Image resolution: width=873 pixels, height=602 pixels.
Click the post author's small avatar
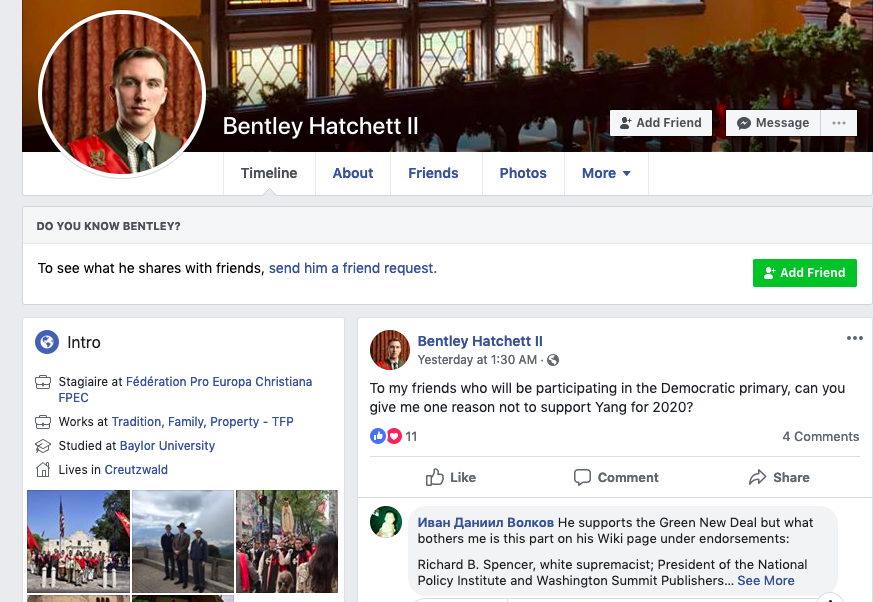(390, 350)
